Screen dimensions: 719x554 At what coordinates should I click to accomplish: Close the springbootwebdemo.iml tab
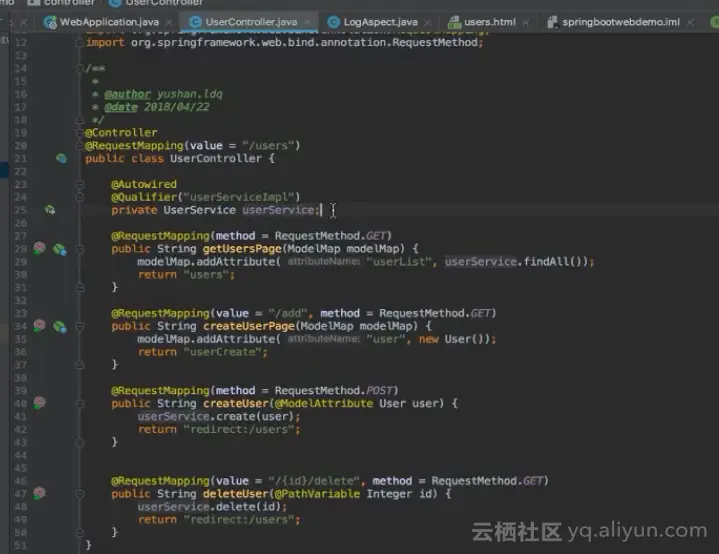(x=690, y=22)
